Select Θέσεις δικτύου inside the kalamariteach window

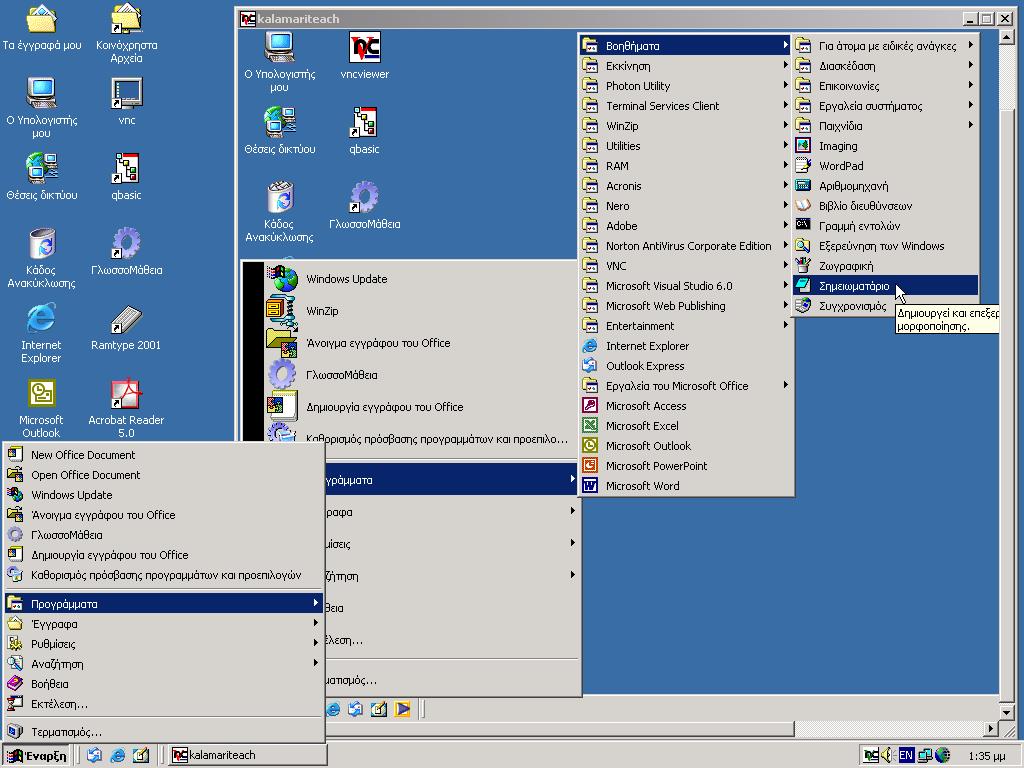click(x=280, y=131)
